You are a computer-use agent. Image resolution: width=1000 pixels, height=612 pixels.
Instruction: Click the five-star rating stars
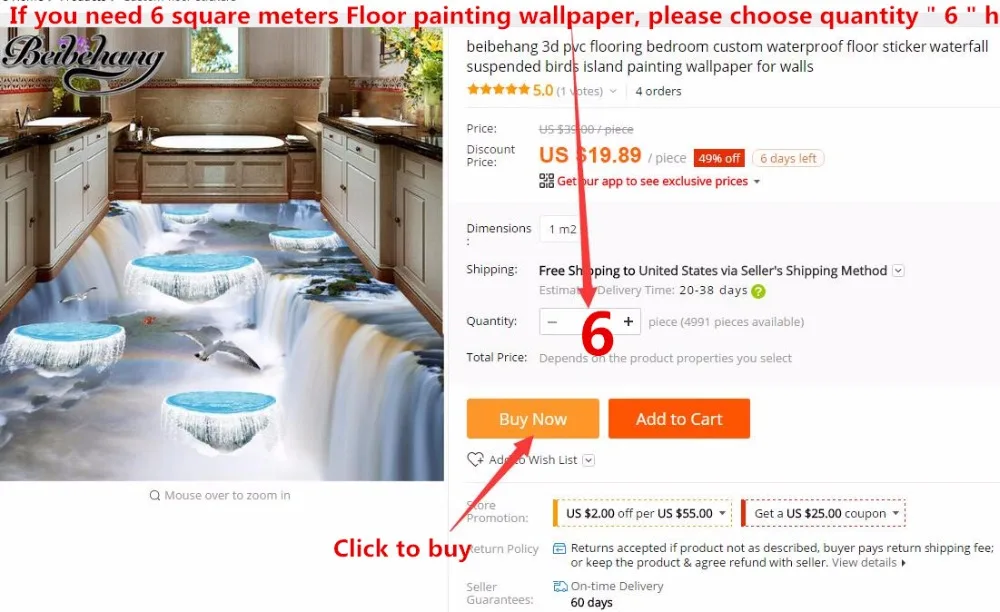[498, 89]
